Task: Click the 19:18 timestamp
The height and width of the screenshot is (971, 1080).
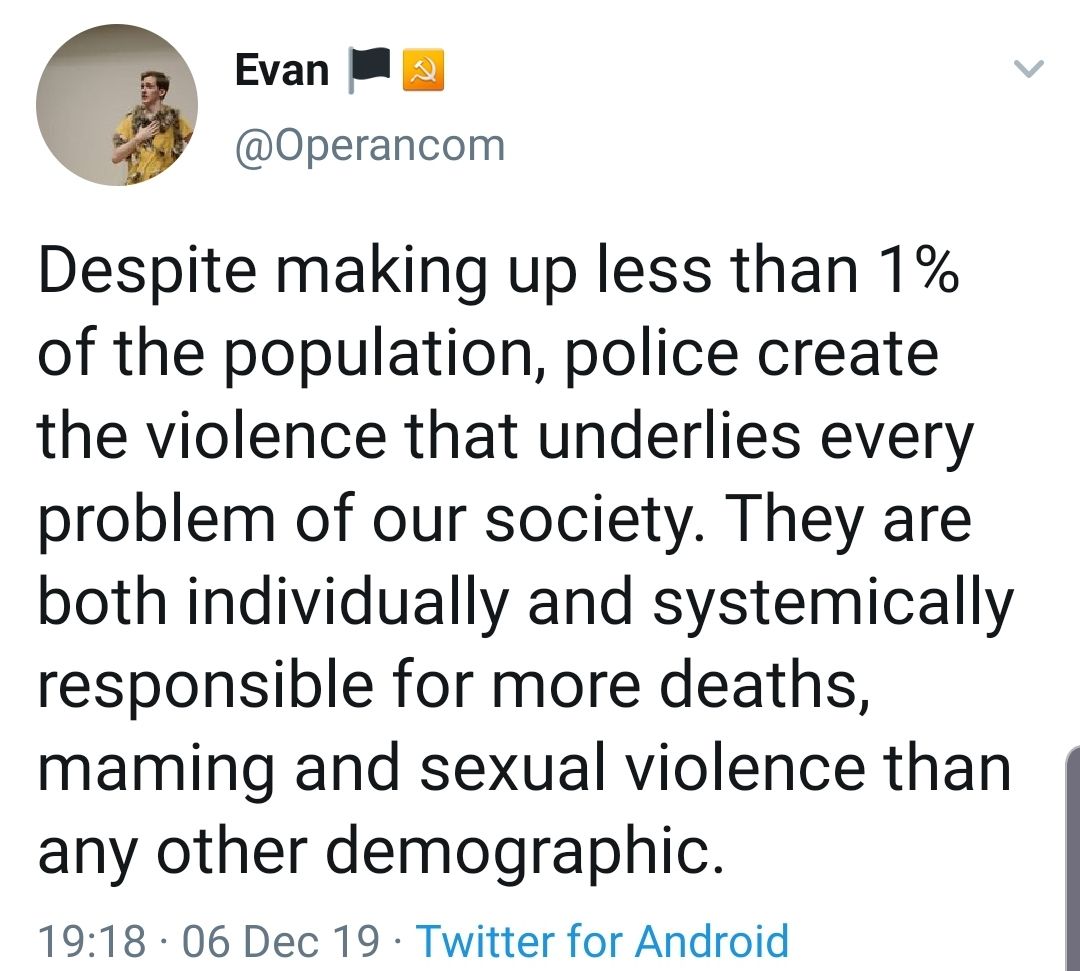Action: click(92, 941)
